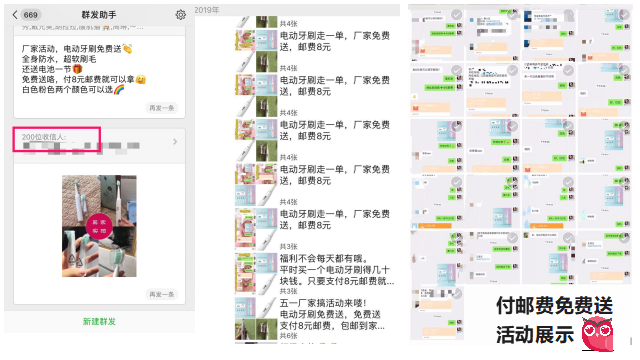Select the line 全身防水，超软刷毛
This screenshot has height=360, width=640.
59,59
